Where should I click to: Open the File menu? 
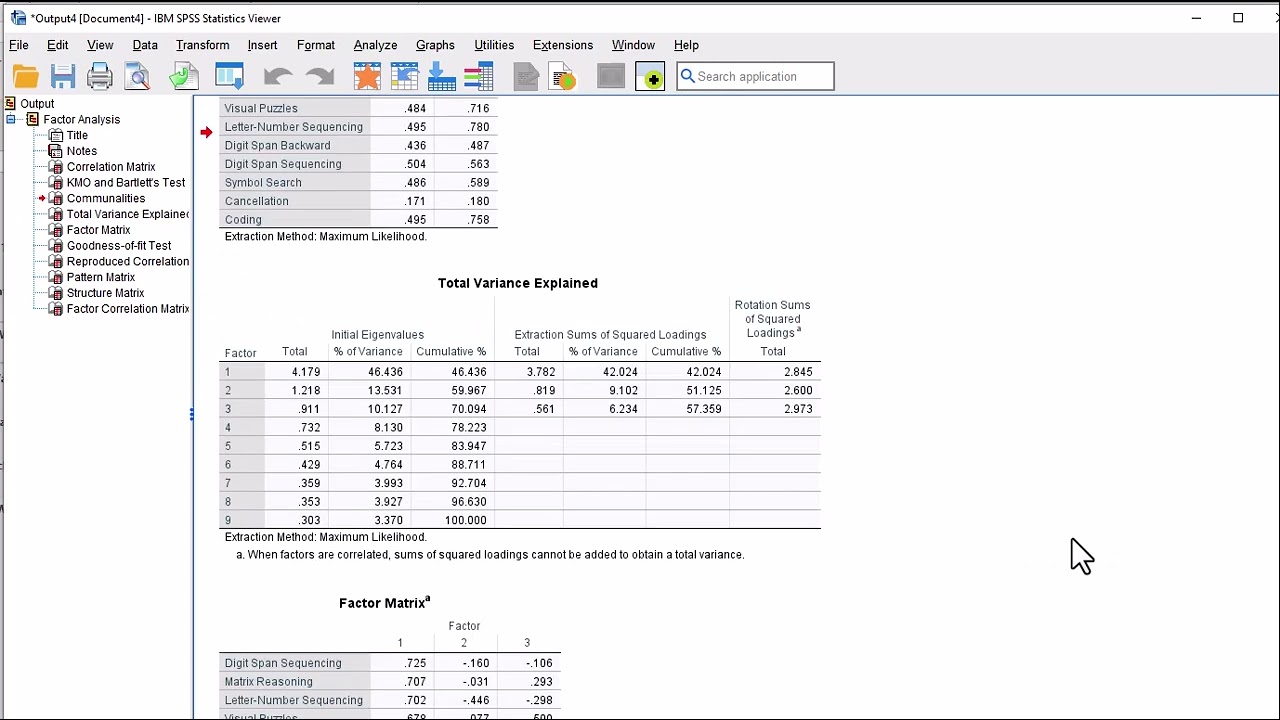tap(19, 45)
